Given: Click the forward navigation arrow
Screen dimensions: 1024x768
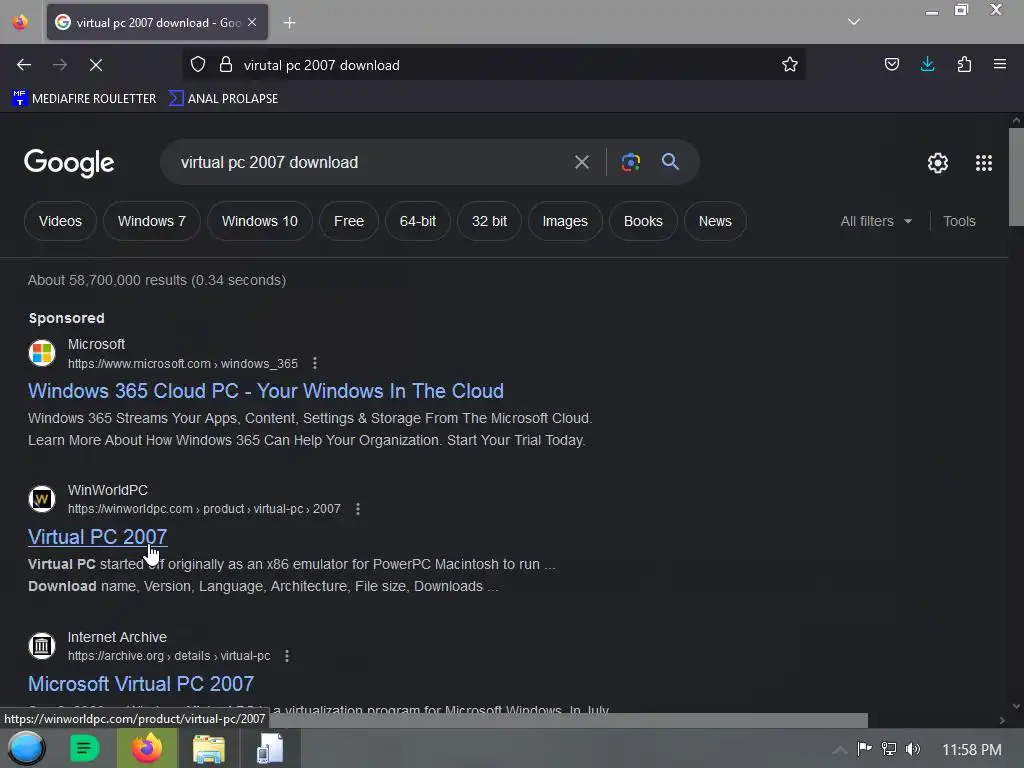Looking at the screenshot, I should click(60, 65).
